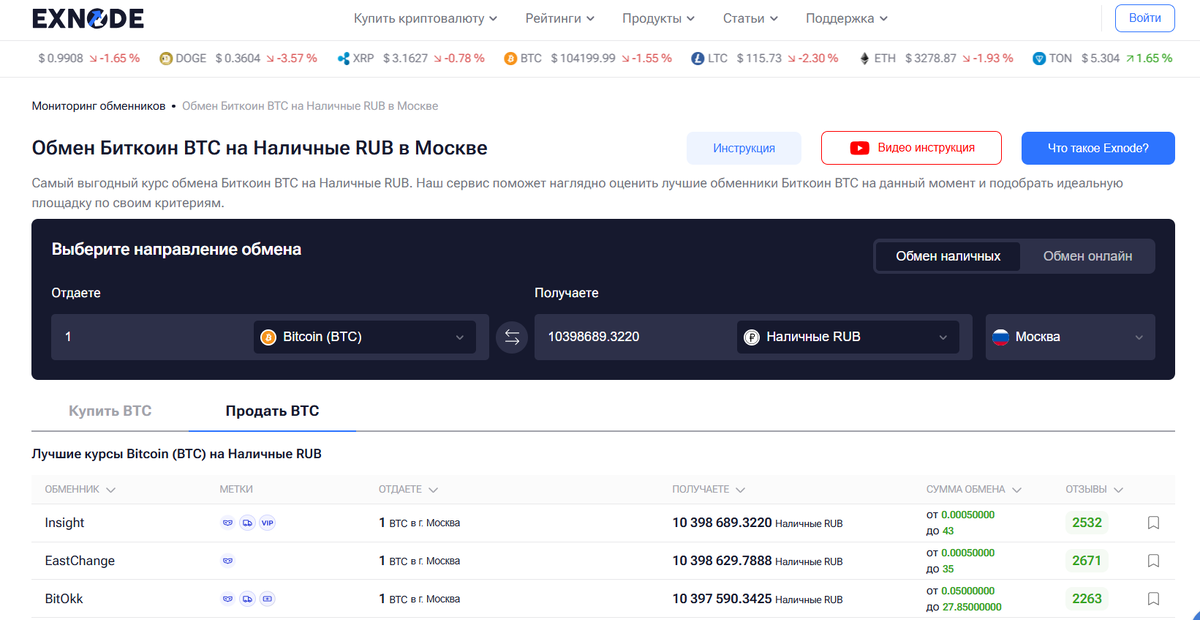Click the Отдаете amount field showing 1

[150, 337]
